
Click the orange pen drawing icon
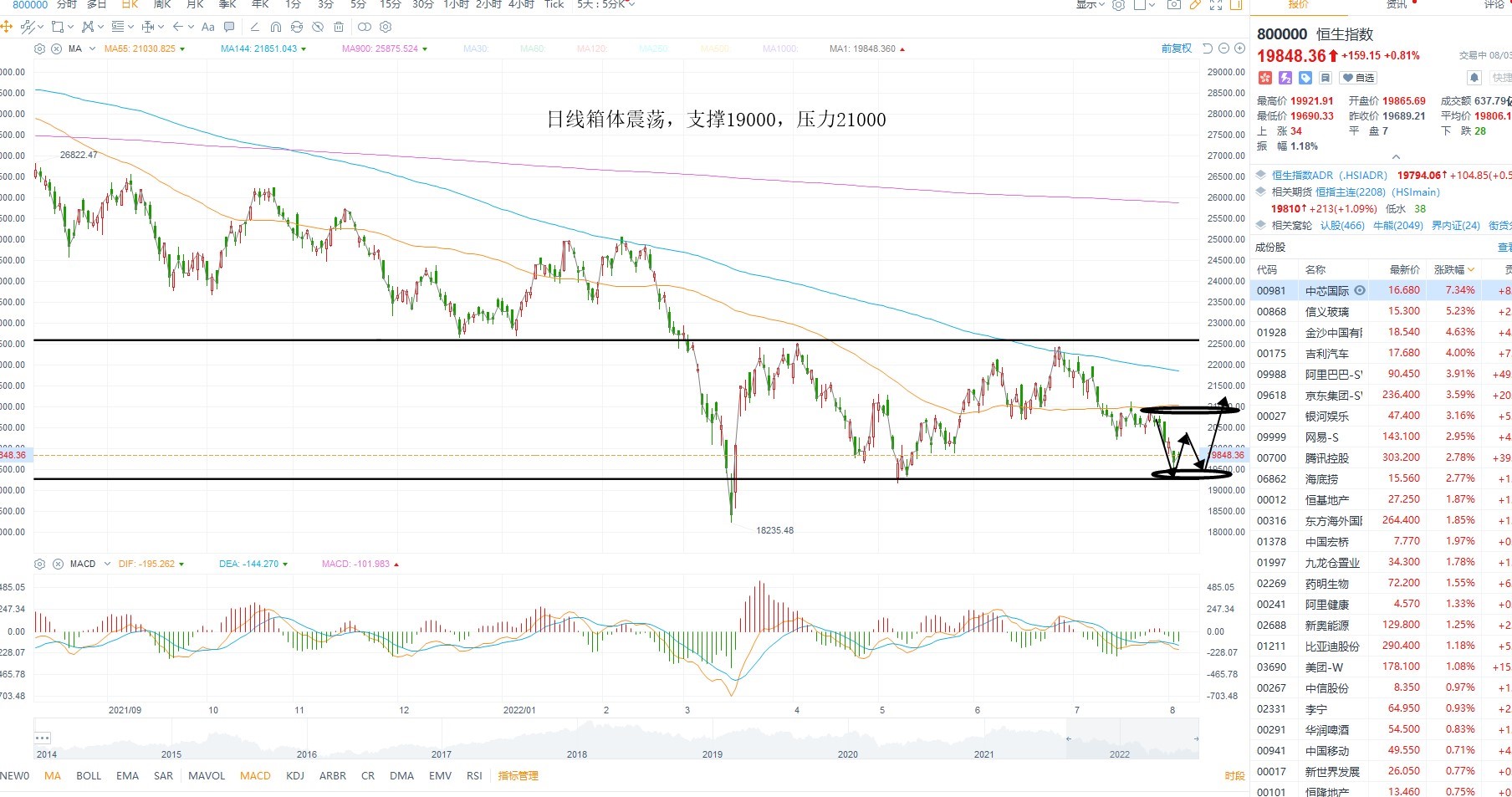click(x=1195, y=4)
